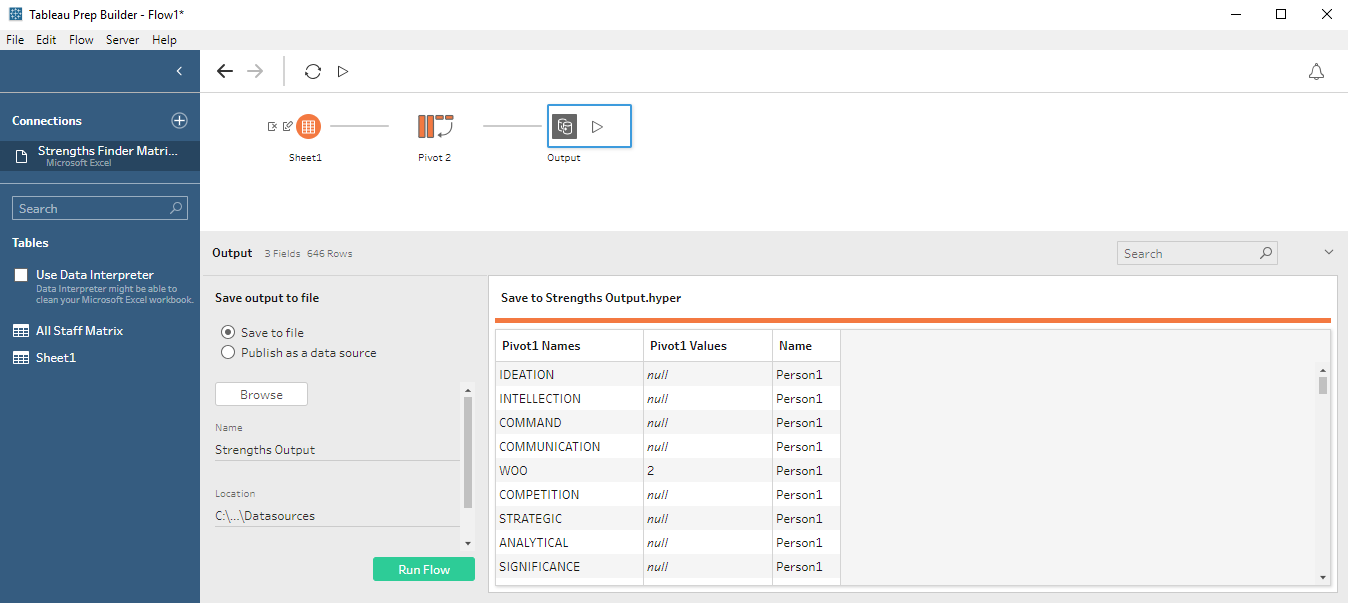Click the data preview scrollbar thumb
Screen dimensions: 1348x603
coord(1323,385)
